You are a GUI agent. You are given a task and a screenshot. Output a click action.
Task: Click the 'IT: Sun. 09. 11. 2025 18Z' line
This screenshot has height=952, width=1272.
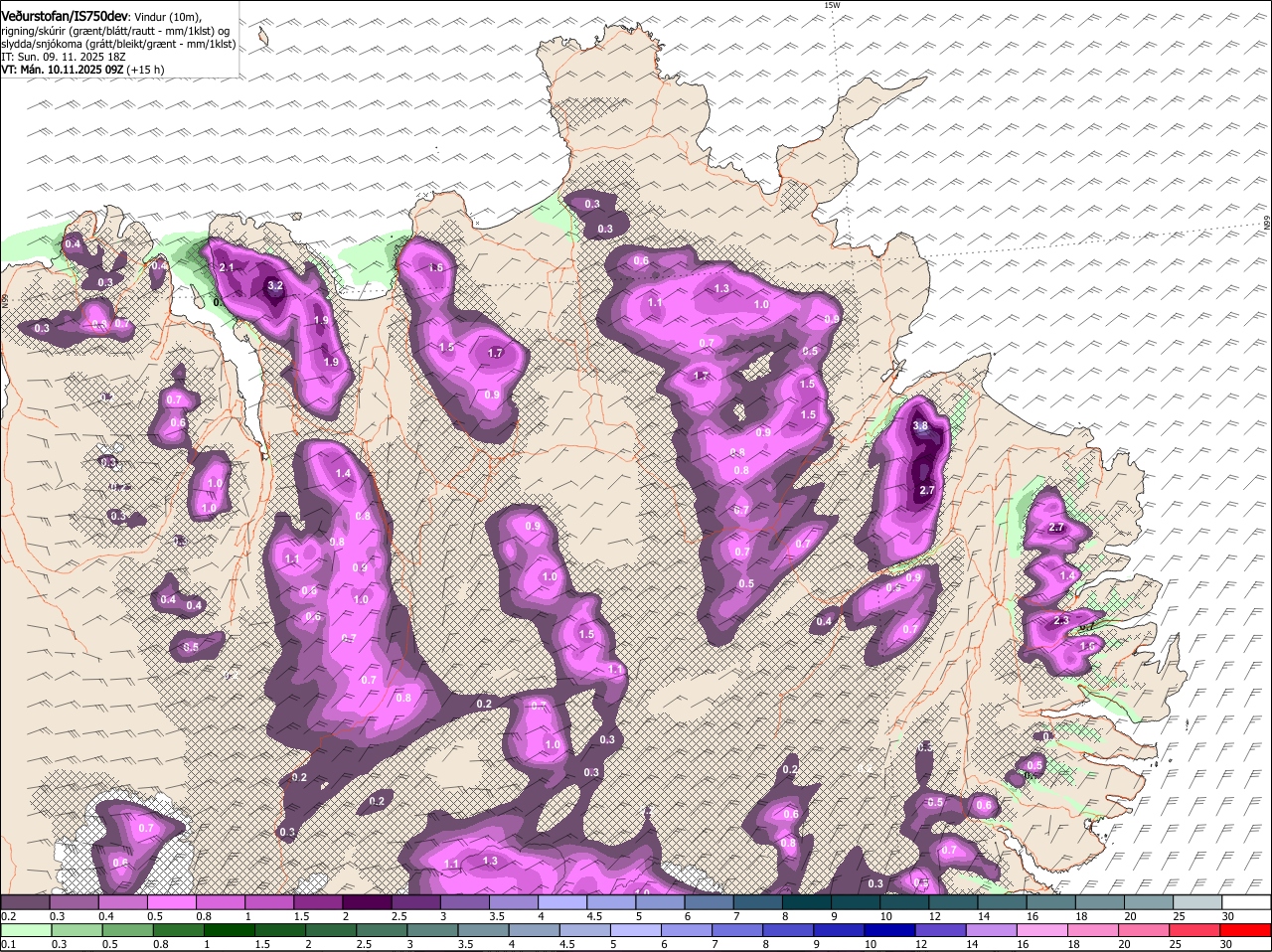coord(64,57)
